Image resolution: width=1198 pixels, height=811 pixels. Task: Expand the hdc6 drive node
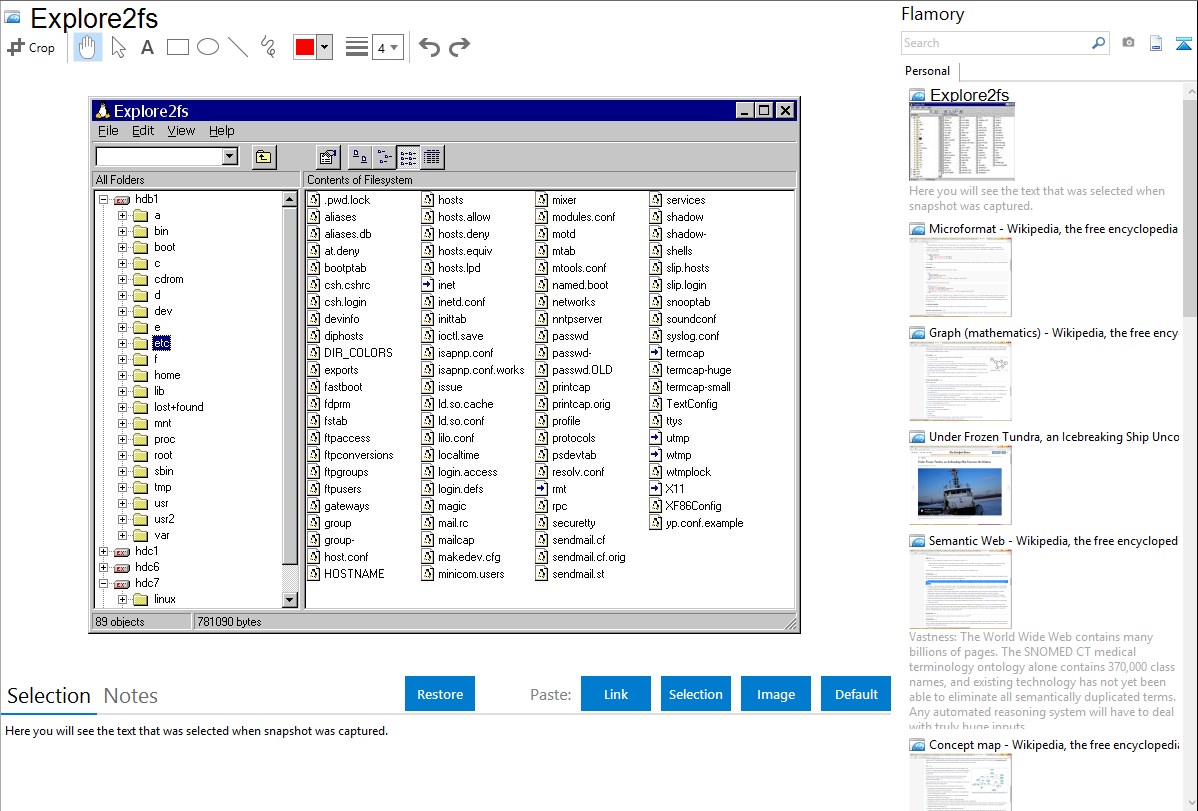pos(103,567)
